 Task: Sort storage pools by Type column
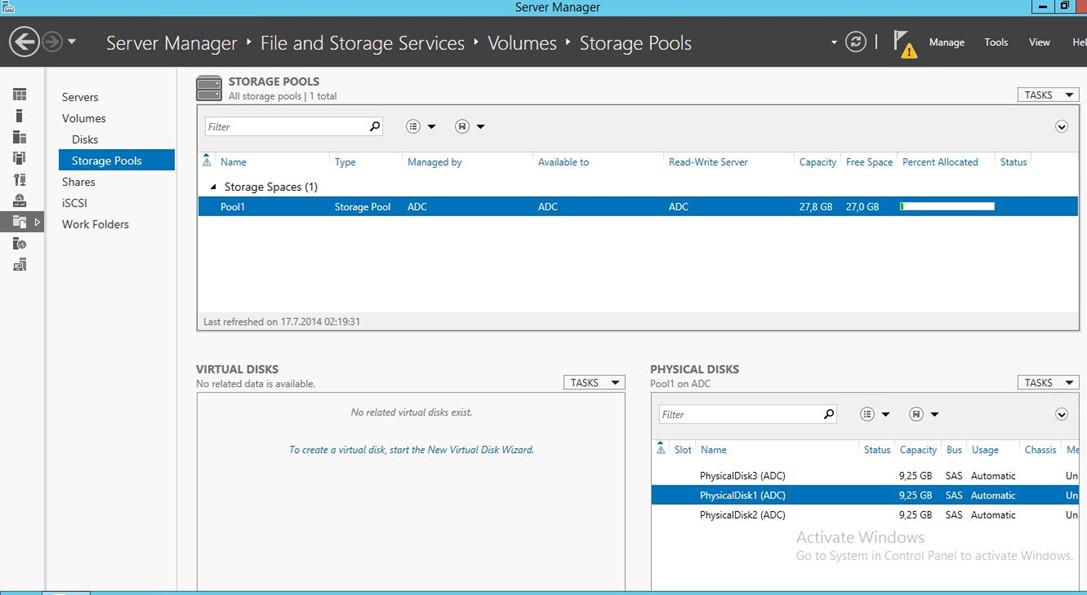point(345,162)
